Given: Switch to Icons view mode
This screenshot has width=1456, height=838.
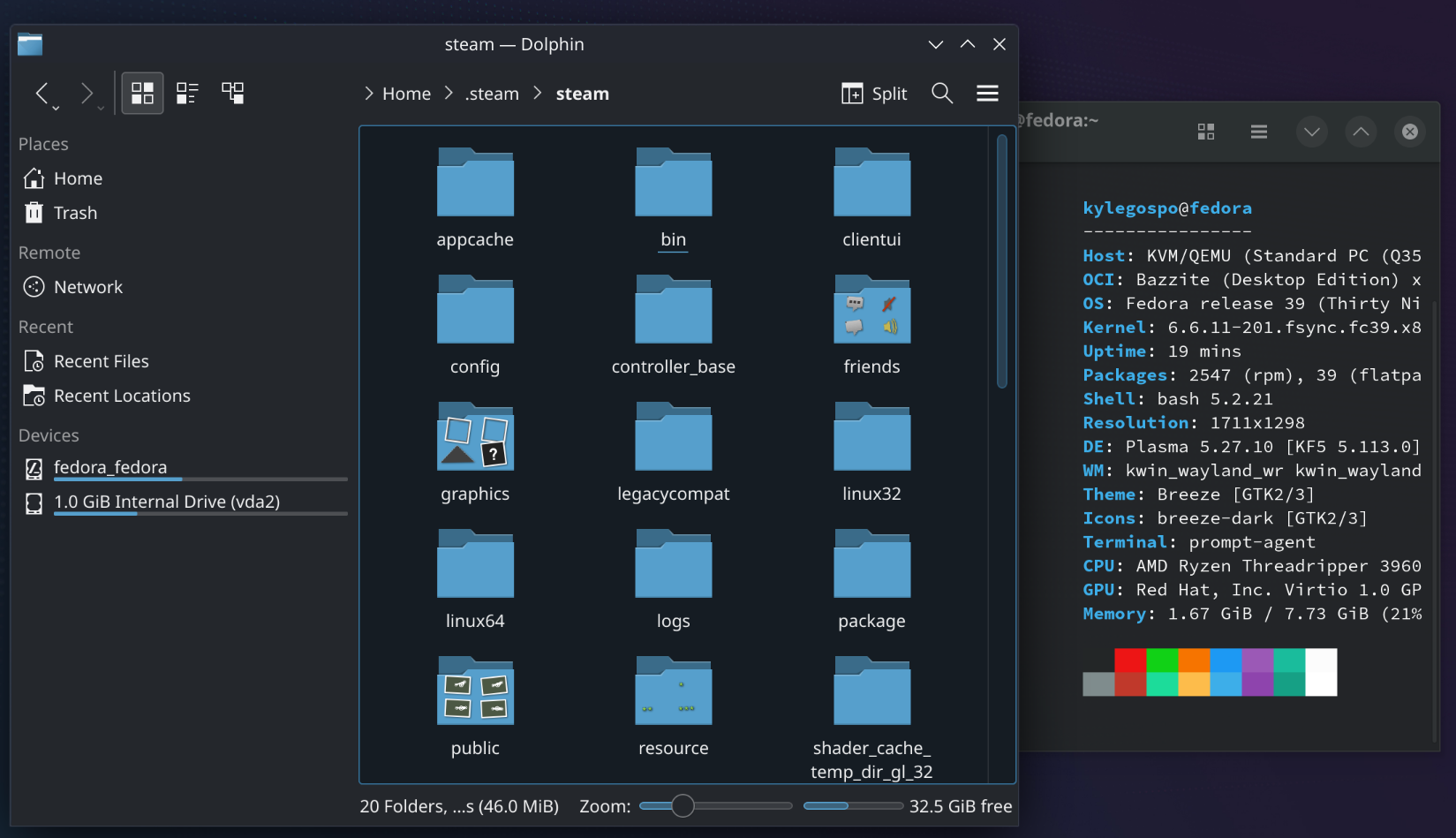Looking at the screenshot, I should (142, 93).
